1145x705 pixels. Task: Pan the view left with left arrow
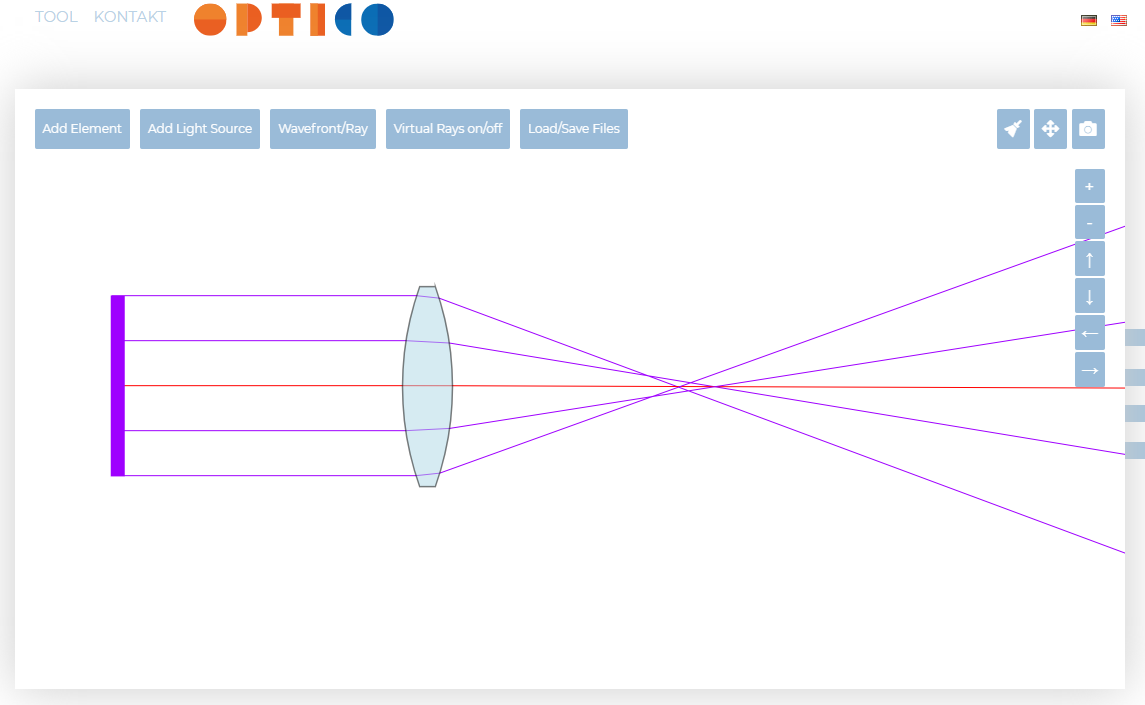[x=1089, y=333]
